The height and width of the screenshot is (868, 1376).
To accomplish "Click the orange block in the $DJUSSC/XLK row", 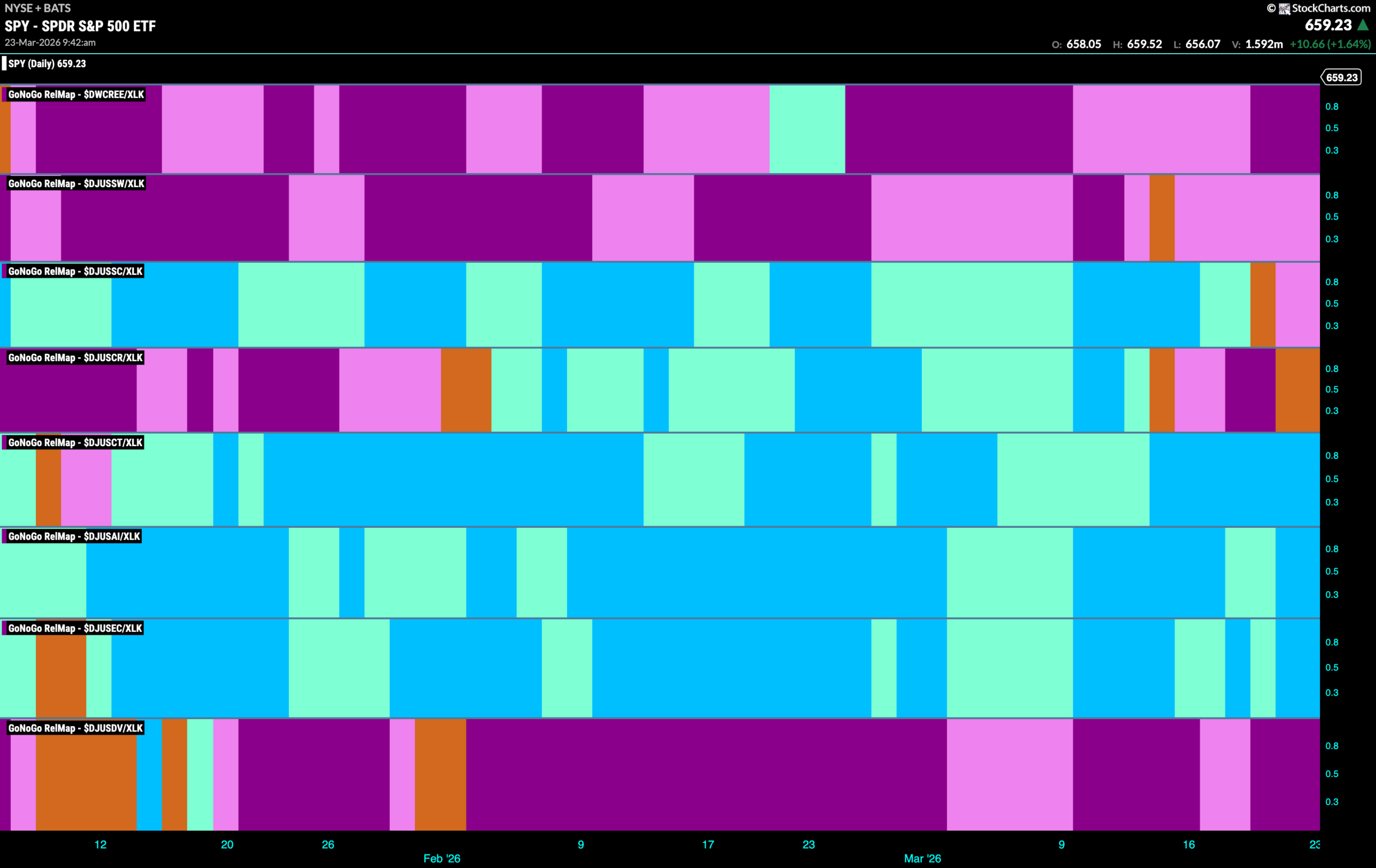I will 1263,305.
